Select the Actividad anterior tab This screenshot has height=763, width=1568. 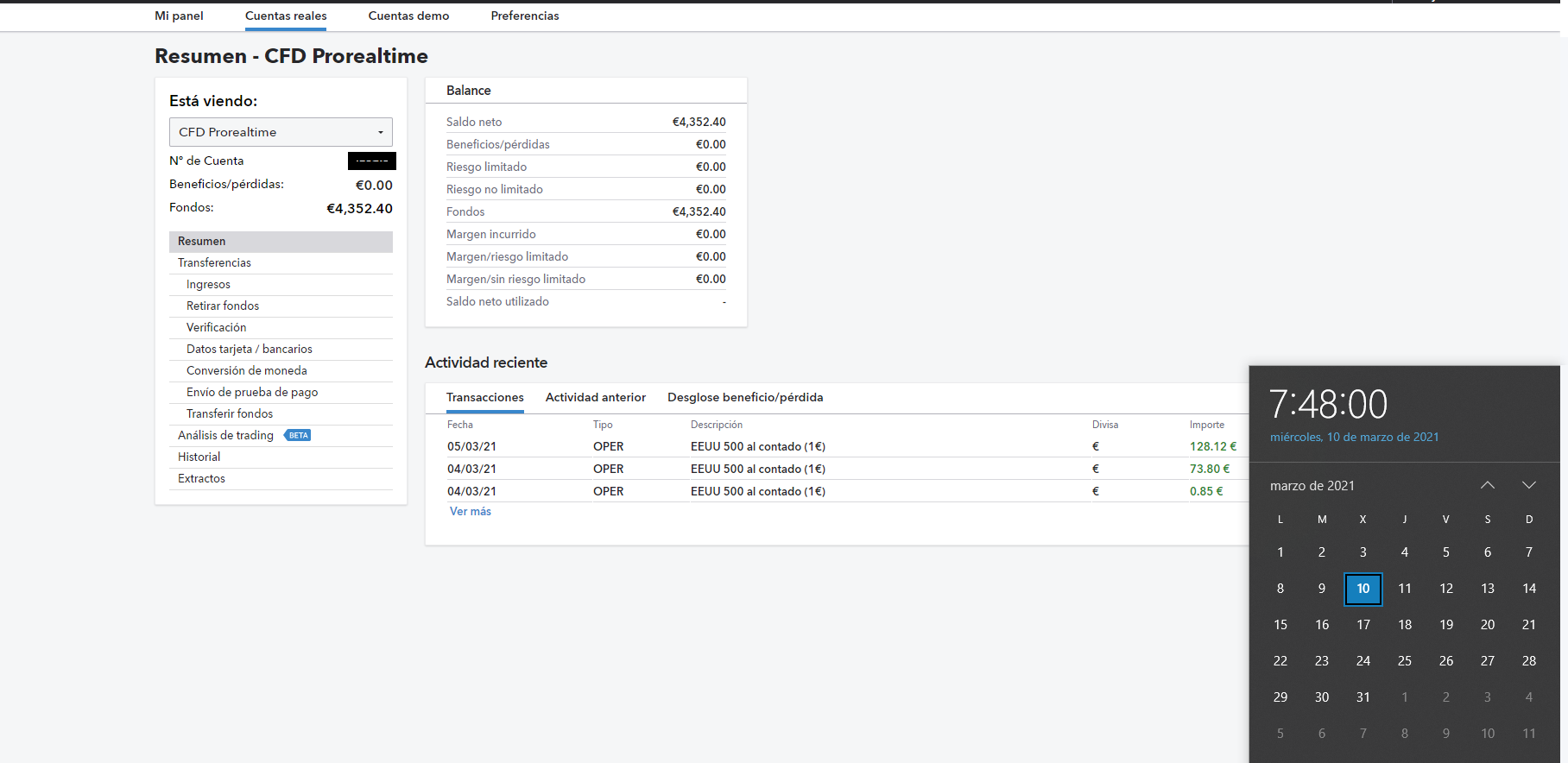pos(595,397)
